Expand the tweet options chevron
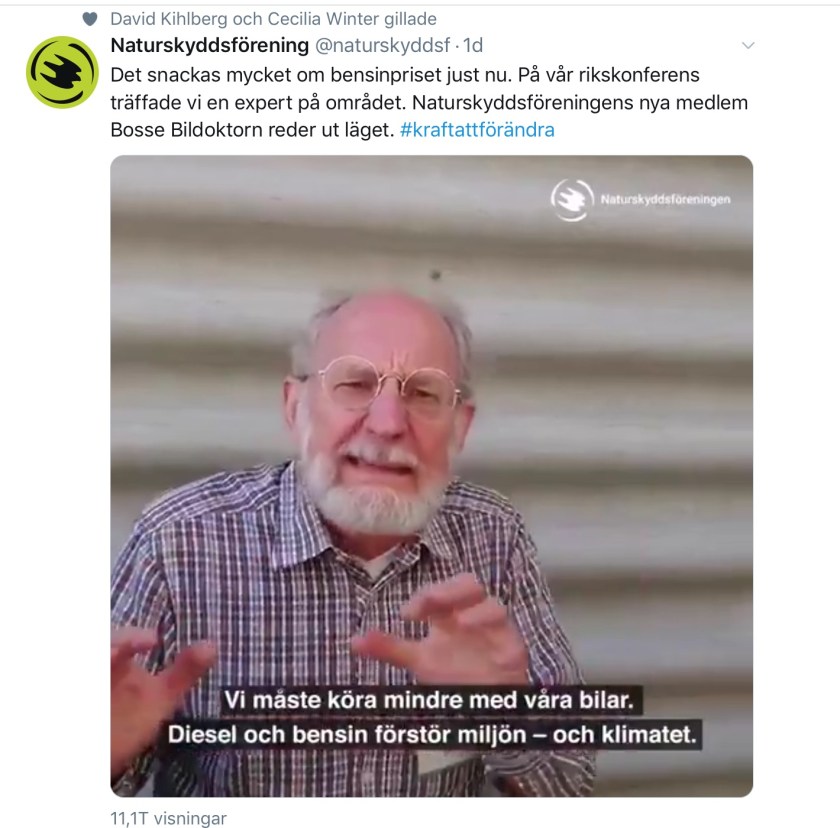The width and height of the screenshot is (840, 828). point(748,46)
